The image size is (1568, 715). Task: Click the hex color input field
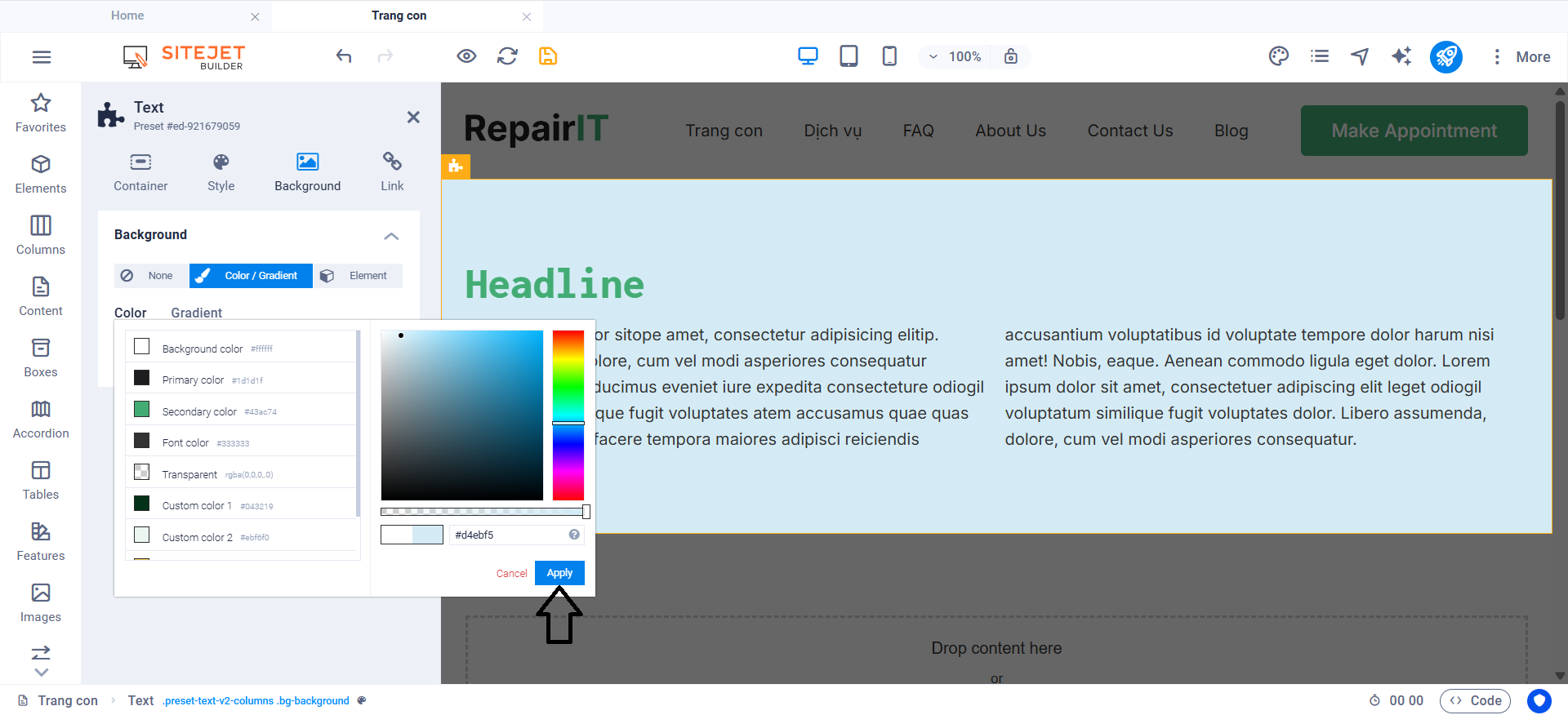tap(508, 535)
